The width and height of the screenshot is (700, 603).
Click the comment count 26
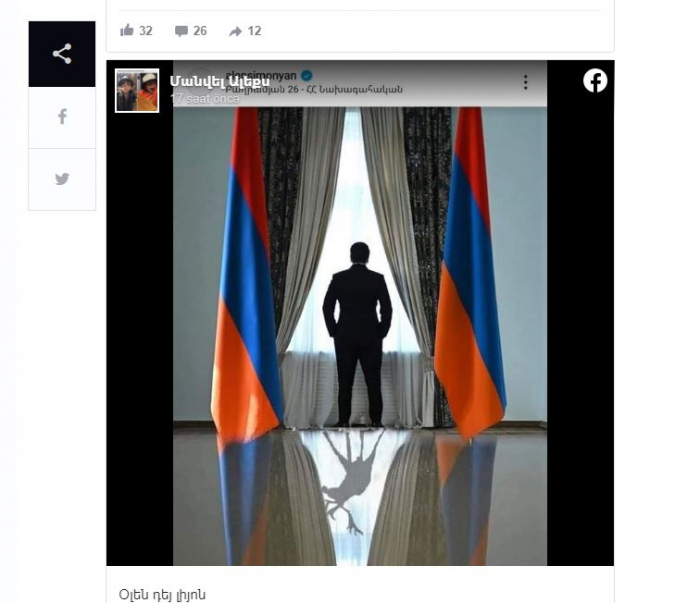click(x=200, y=31)
